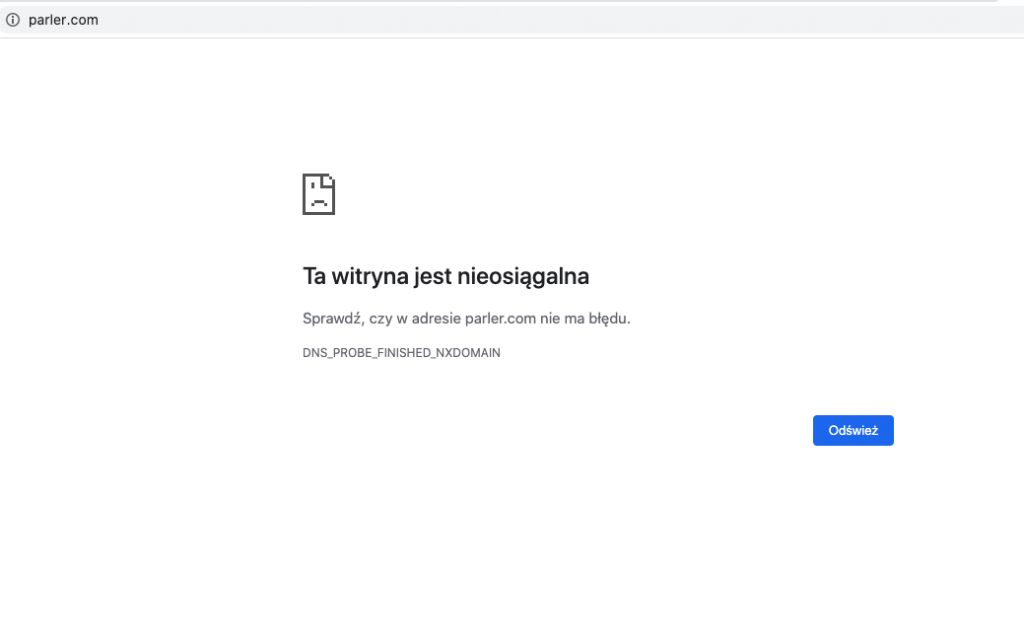The image size is (1024, 643).
Task: Click the heading "Ta witryna jest nieosiągalna"
Action: tap(445, 276)
